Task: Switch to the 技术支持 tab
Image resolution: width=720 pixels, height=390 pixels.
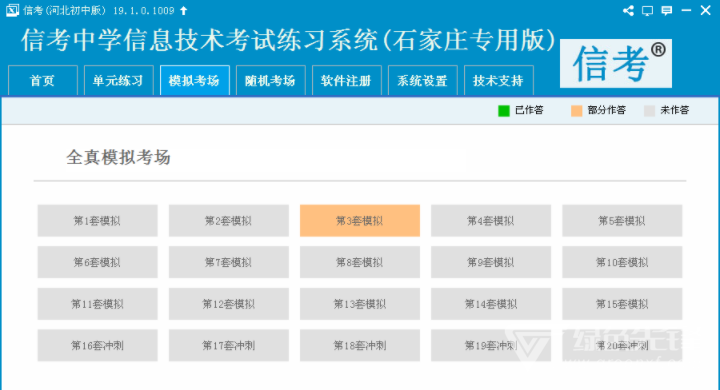Action: (x=499, y=81)
